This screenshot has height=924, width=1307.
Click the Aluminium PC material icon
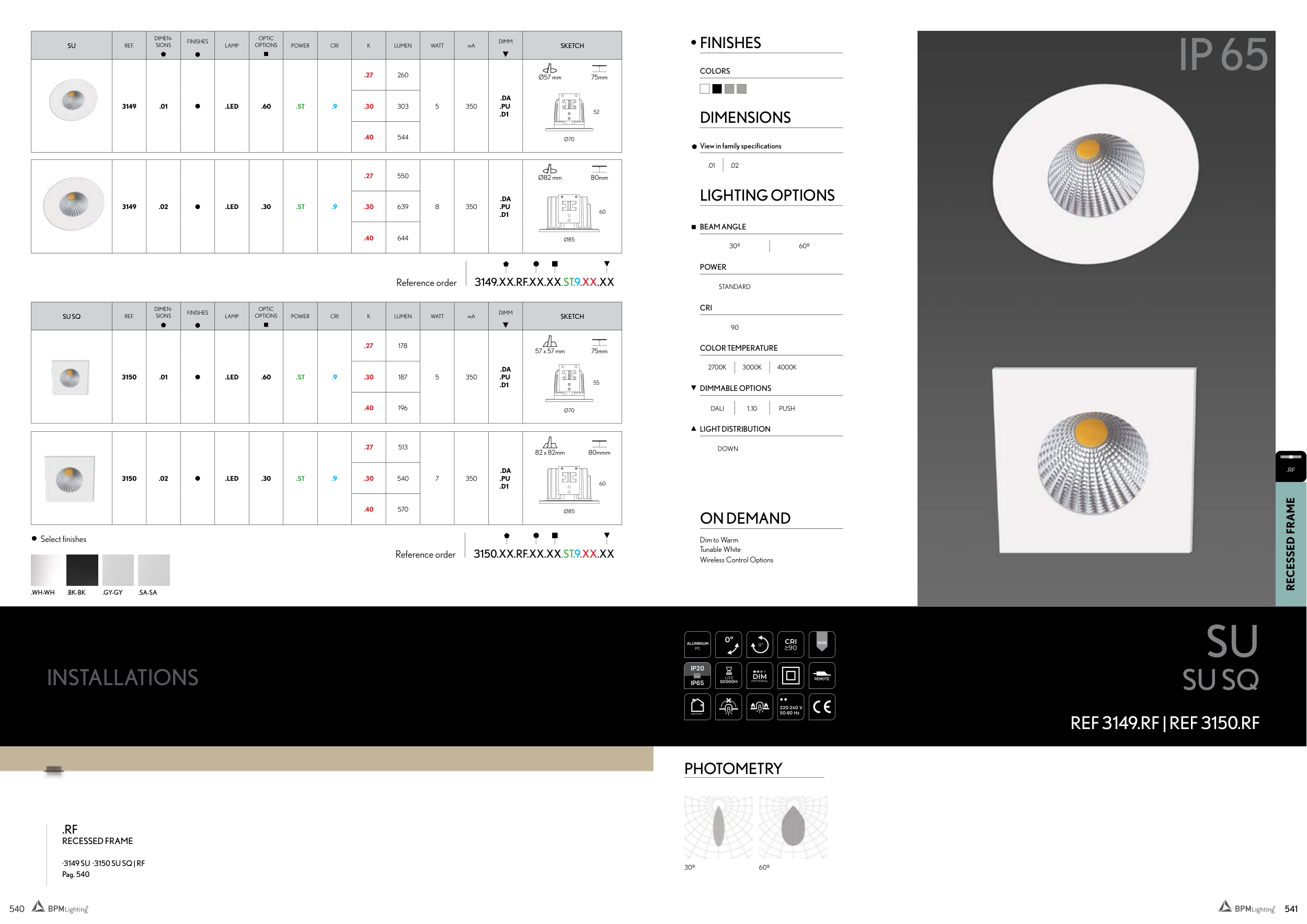click(x=697, y=644)
